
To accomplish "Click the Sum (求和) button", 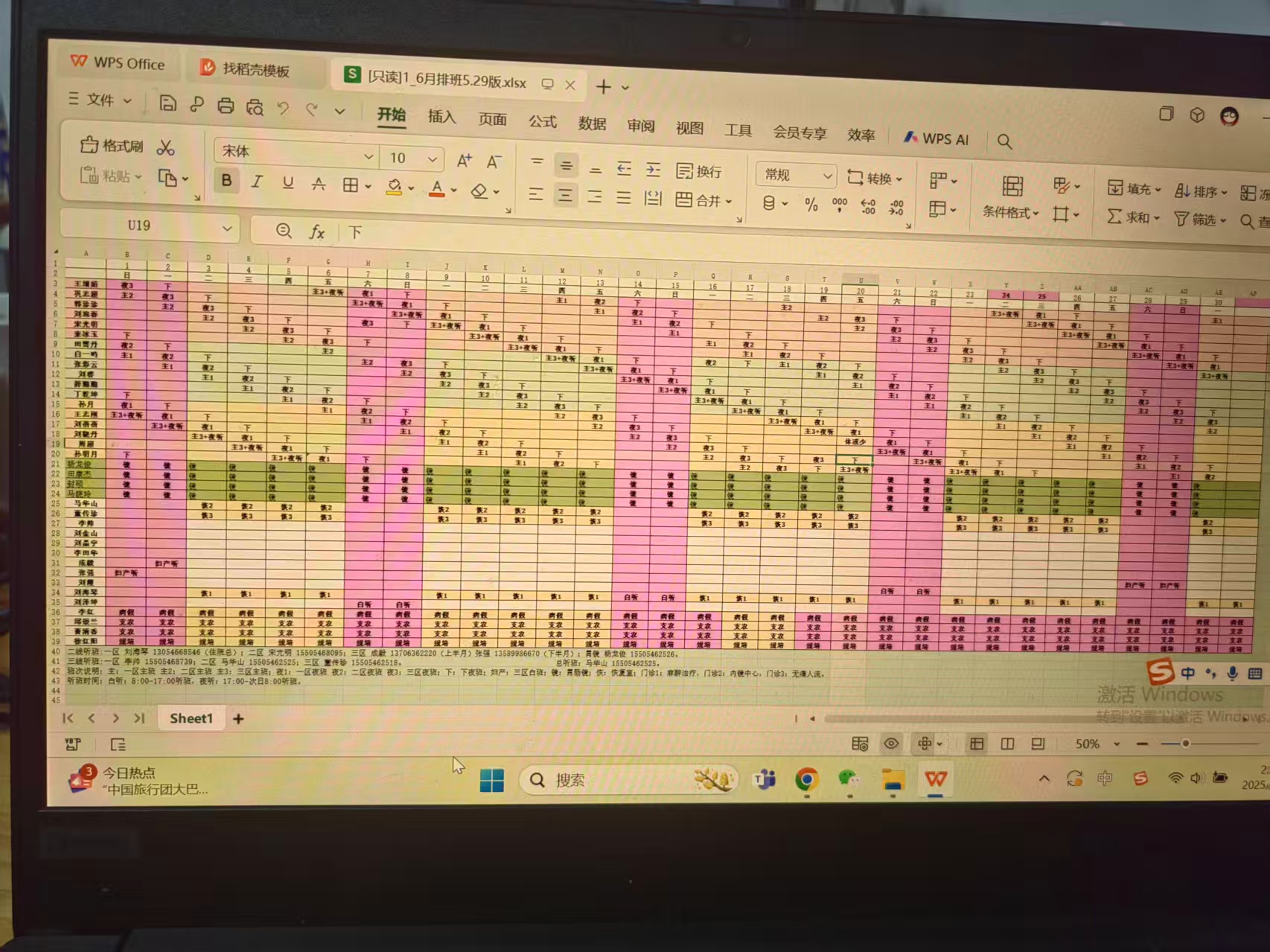I will pos(1132,217).
